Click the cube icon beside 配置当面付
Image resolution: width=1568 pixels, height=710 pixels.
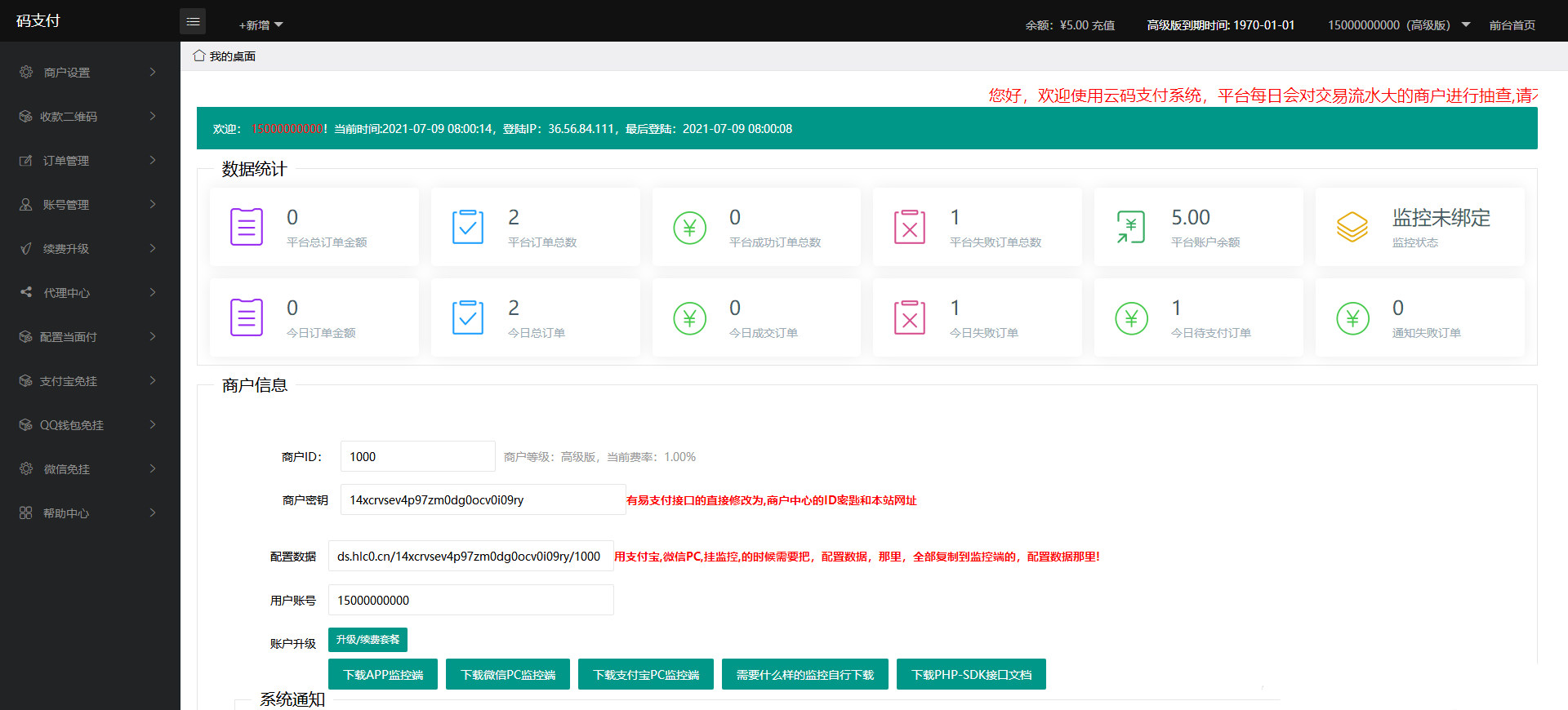tap(26, 336)
